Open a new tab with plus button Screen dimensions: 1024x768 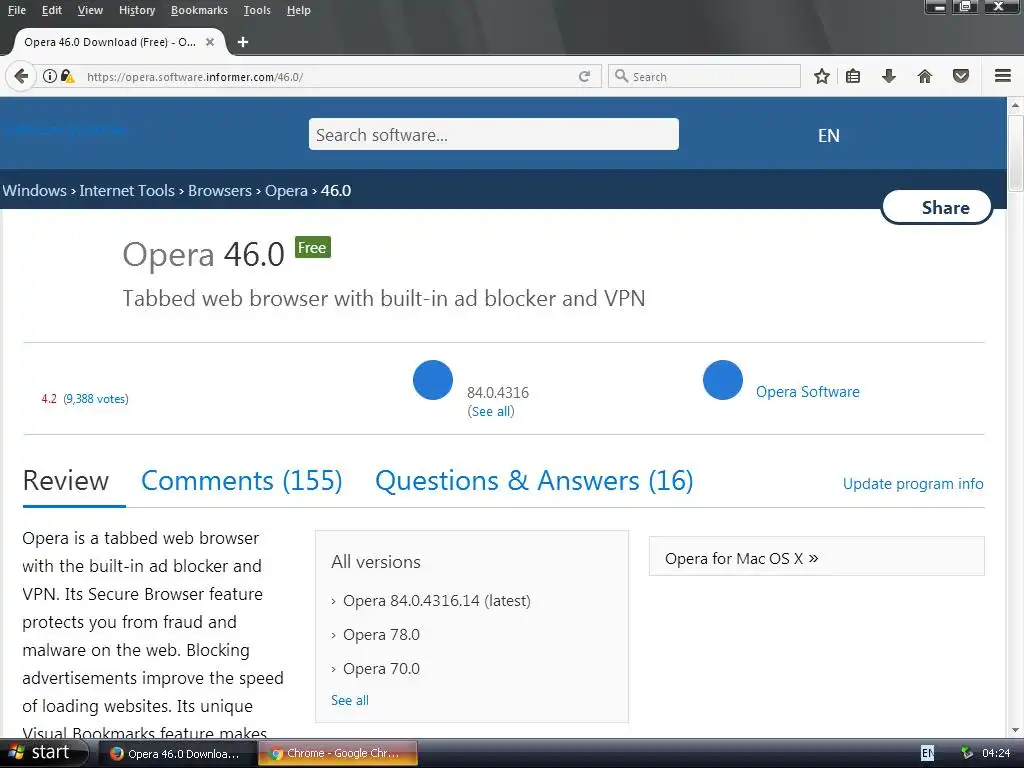point(243,42)
